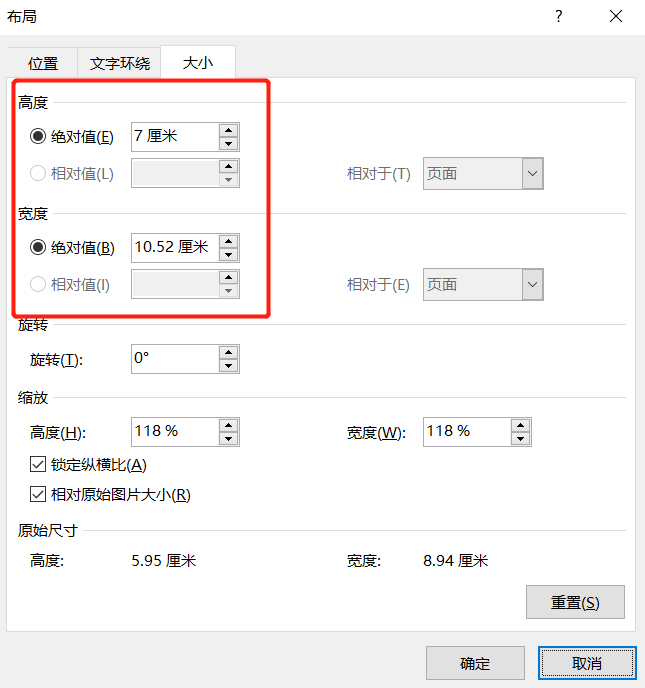This screenshot has height=688, width=645.
Task: Click the width 10.52 厘米 input field
Action: tap(175, 248)
